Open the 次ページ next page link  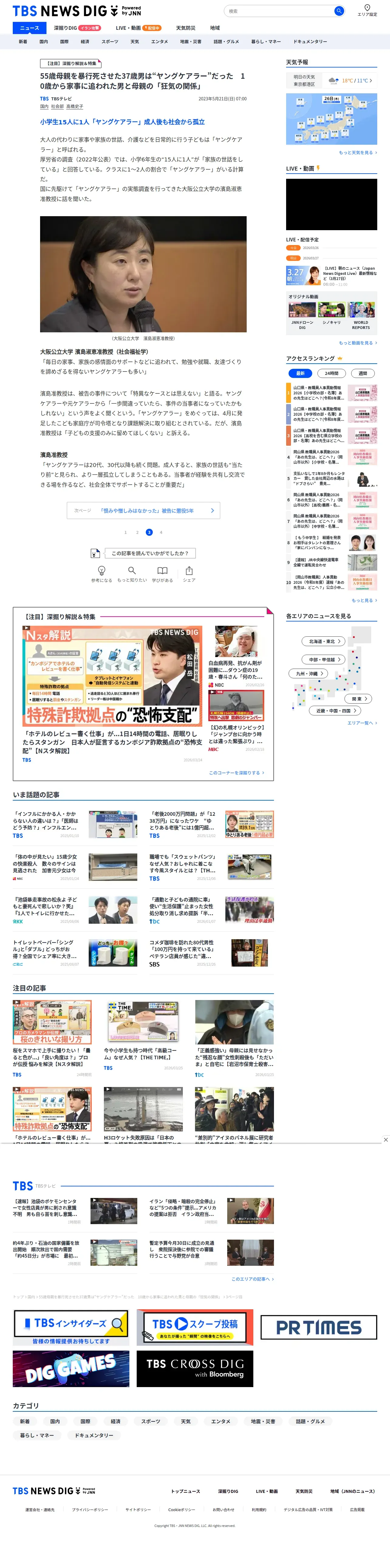click(144, 511)
